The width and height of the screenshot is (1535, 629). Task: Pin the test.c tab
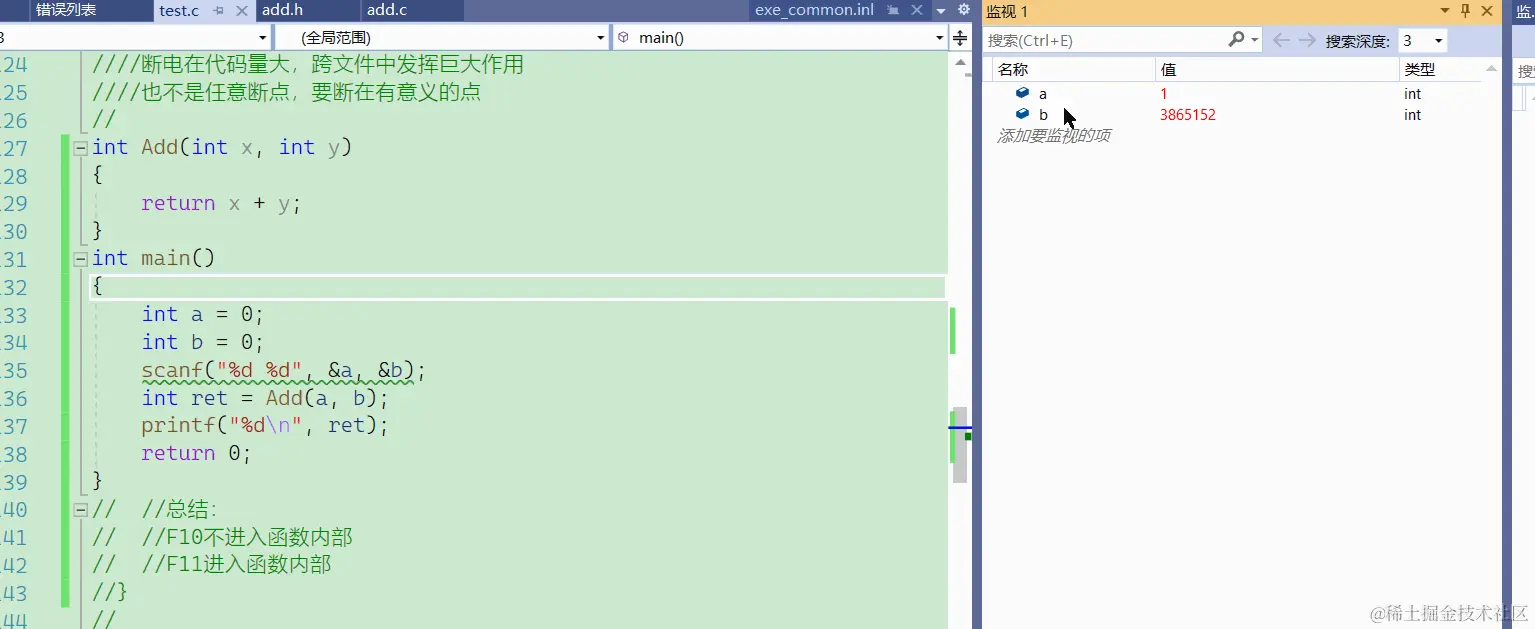pyautogui.click(x=219, y=11)
